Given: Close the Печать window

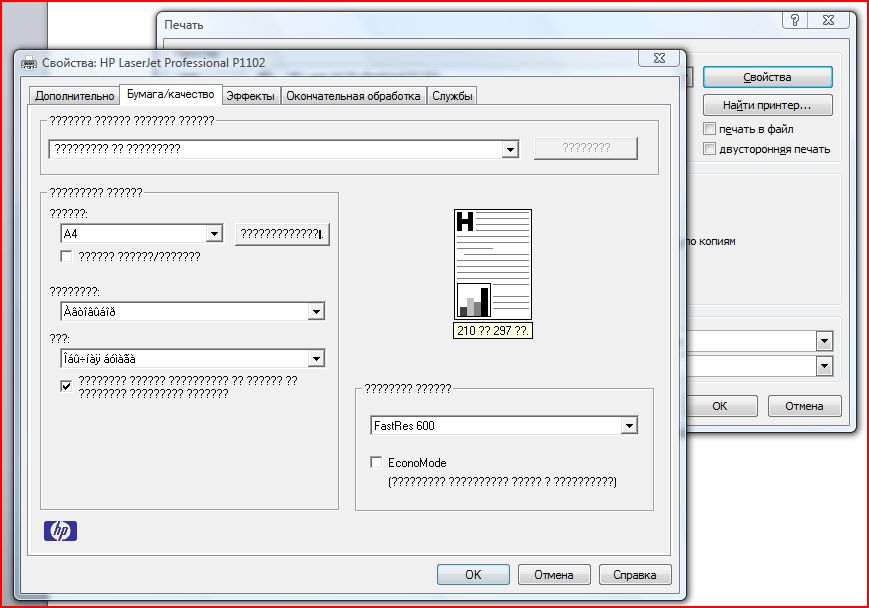Looking at the screenshot, I should (x=829, y=21).
